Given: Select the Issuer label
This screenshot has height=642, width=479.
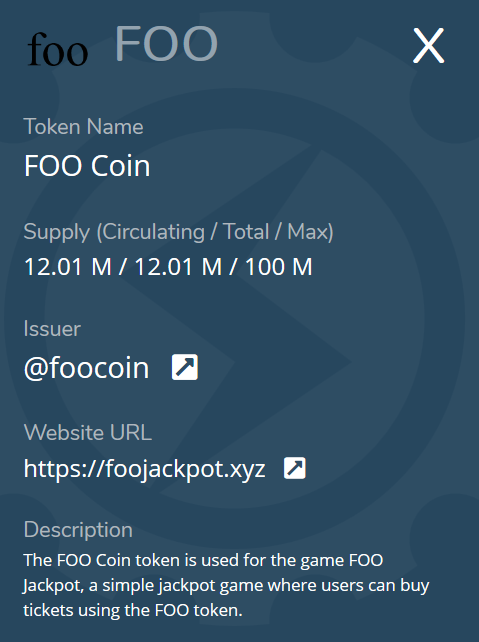Looking at the screenshot, I should point(52,329).
